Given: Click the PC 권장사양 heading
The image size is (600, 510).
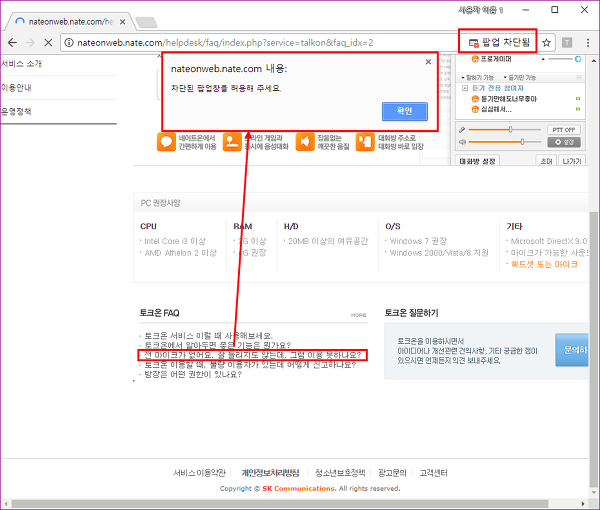Looking at the screenshot, I should (x=160, y=203).
